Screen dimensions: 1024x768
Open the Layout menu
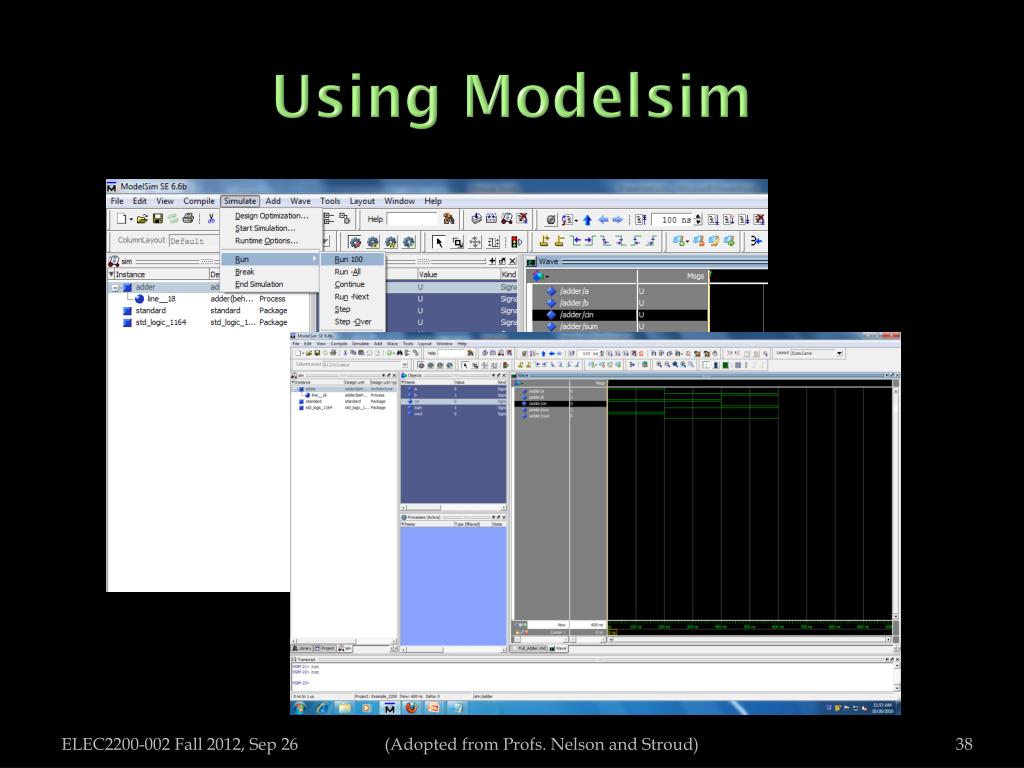(x=362, y=201)
